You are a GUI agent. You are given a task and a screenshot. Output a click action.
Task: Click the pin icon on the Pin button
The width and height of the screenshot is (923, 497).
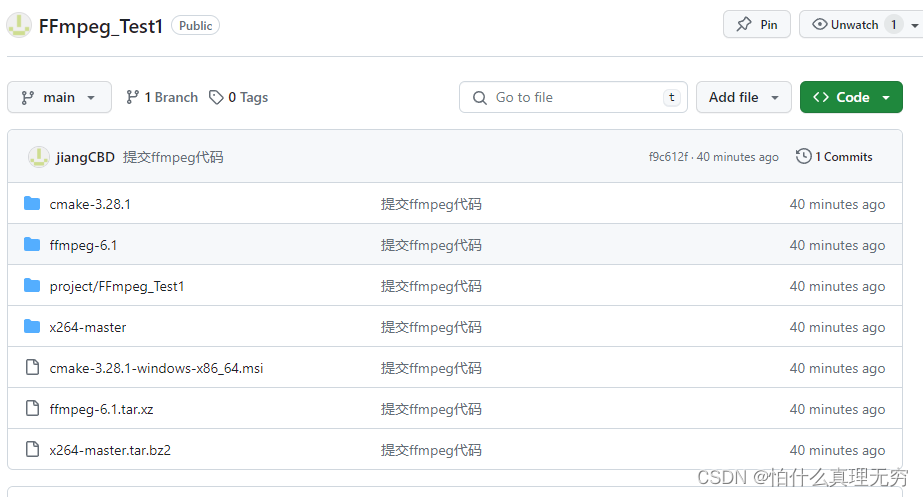744,24
